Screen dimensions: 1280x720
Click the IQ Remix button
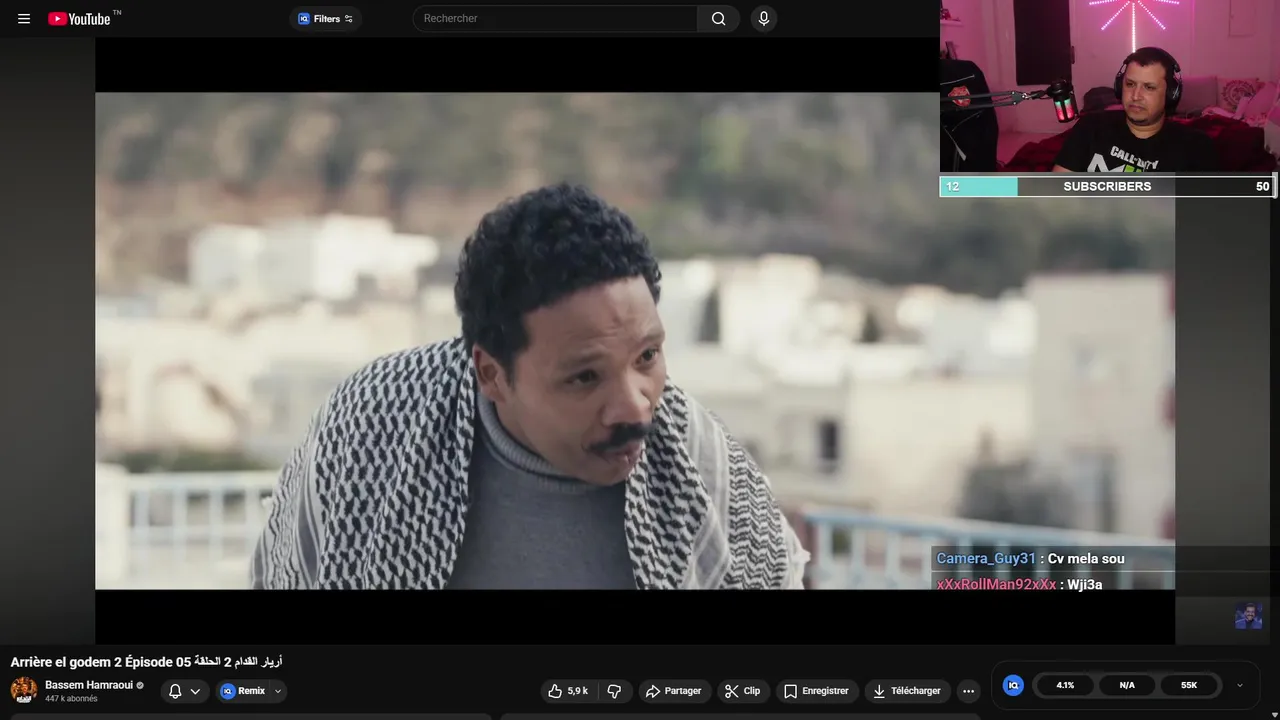(243, 691)
